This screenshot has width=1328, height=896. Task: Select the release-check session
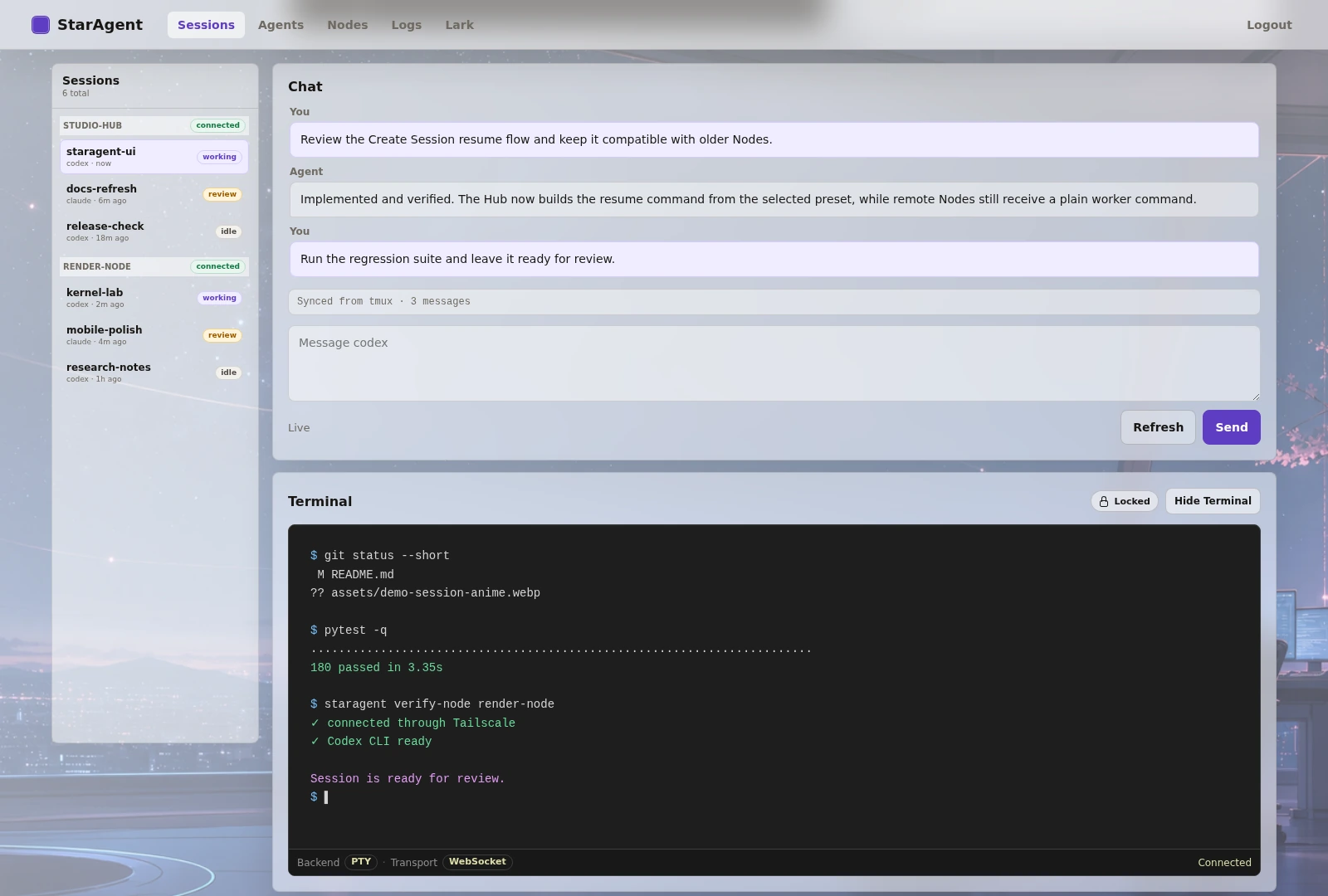[x=154, y=231]
